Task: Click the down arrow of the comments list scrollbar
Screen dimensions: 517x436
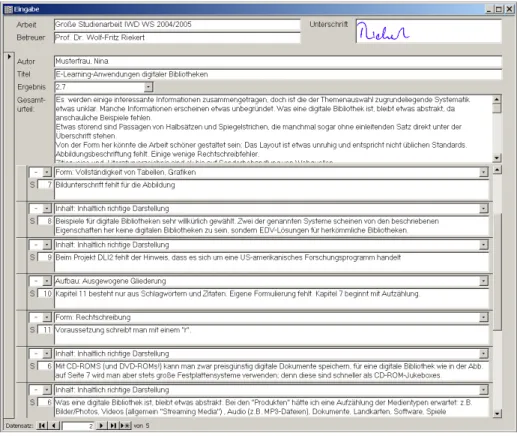Action: (x=497, y=413)
